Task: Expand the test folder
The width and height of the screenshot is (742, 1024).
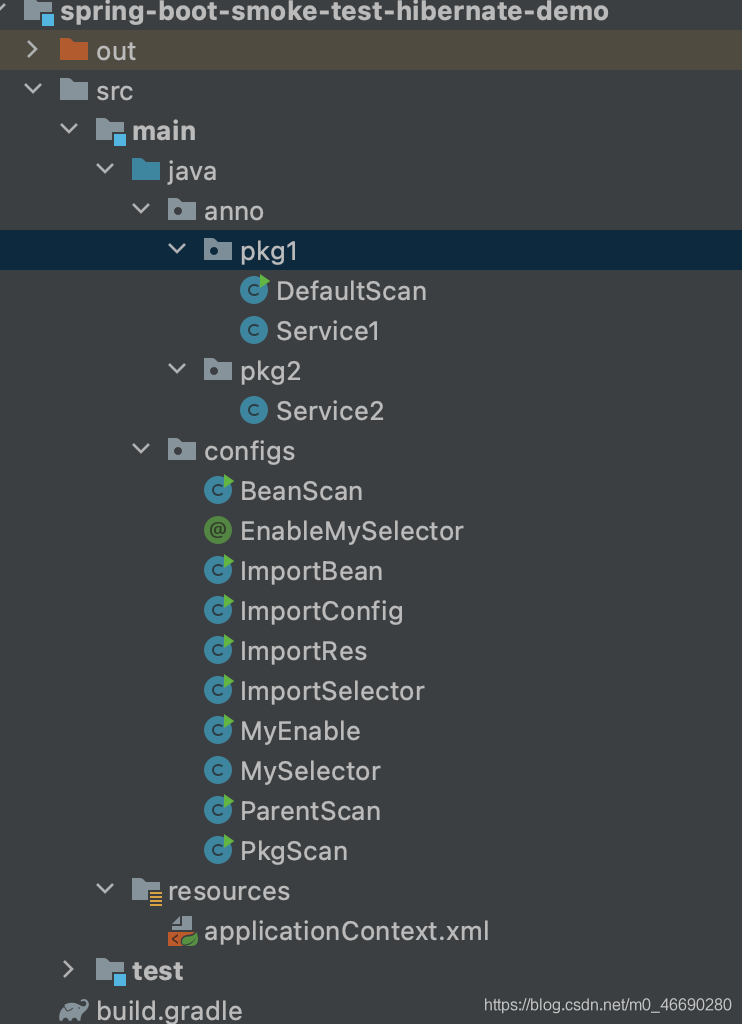Action: 69,970
